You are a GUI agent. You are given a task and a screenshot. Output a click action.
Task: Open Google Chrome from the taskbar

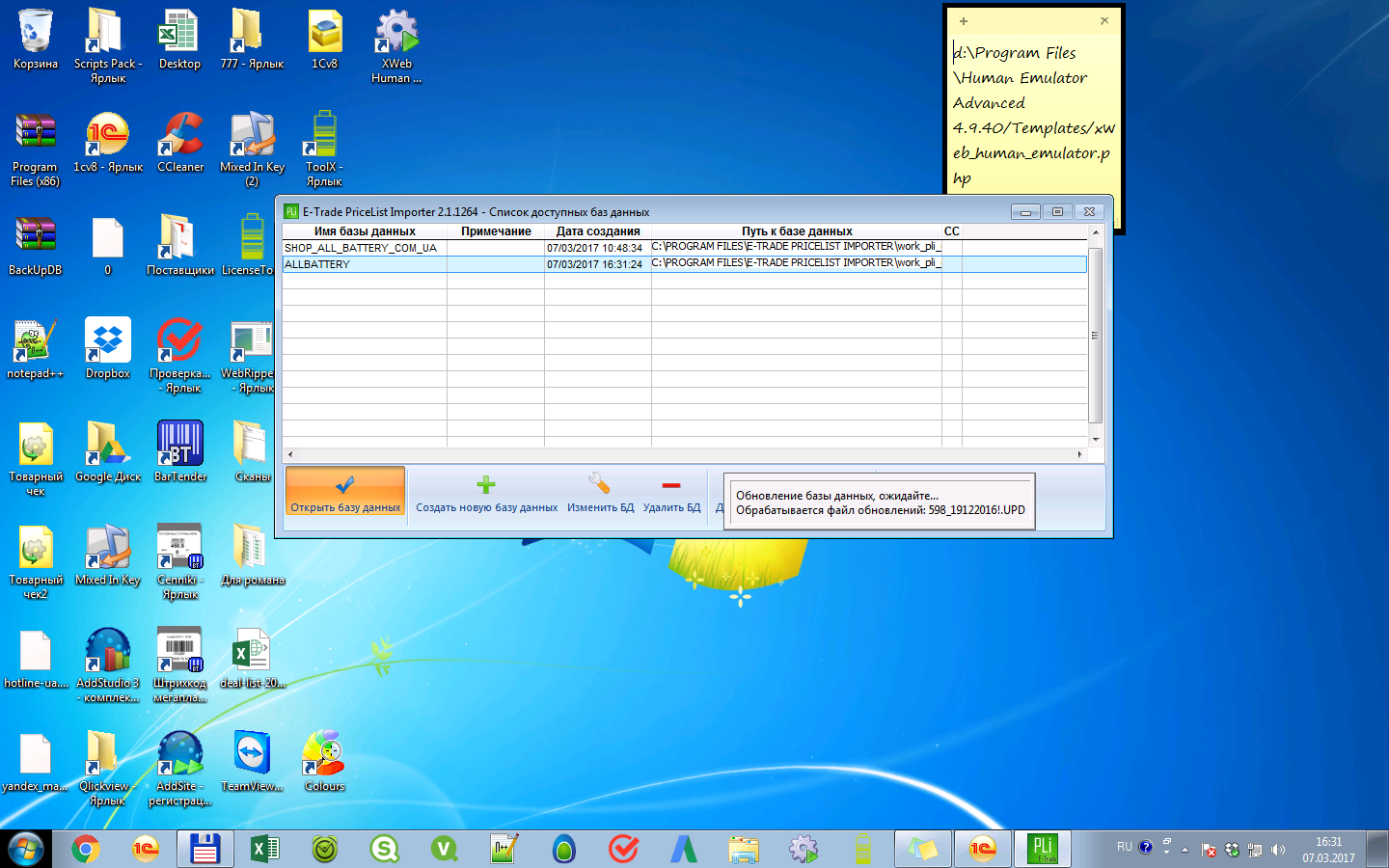pos(86,849)
